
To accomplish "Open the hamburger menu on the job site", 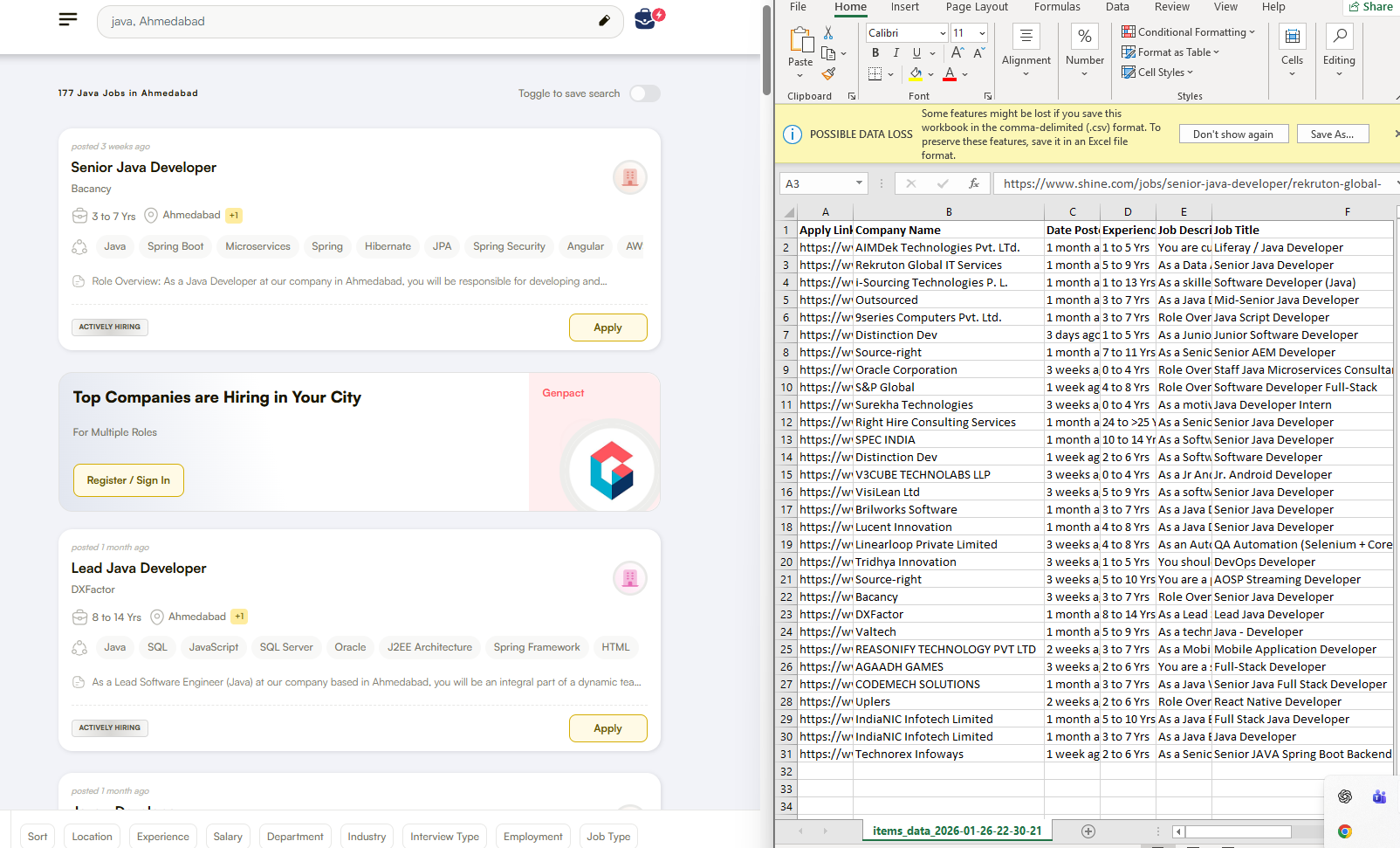I will (x=68, y=19).
